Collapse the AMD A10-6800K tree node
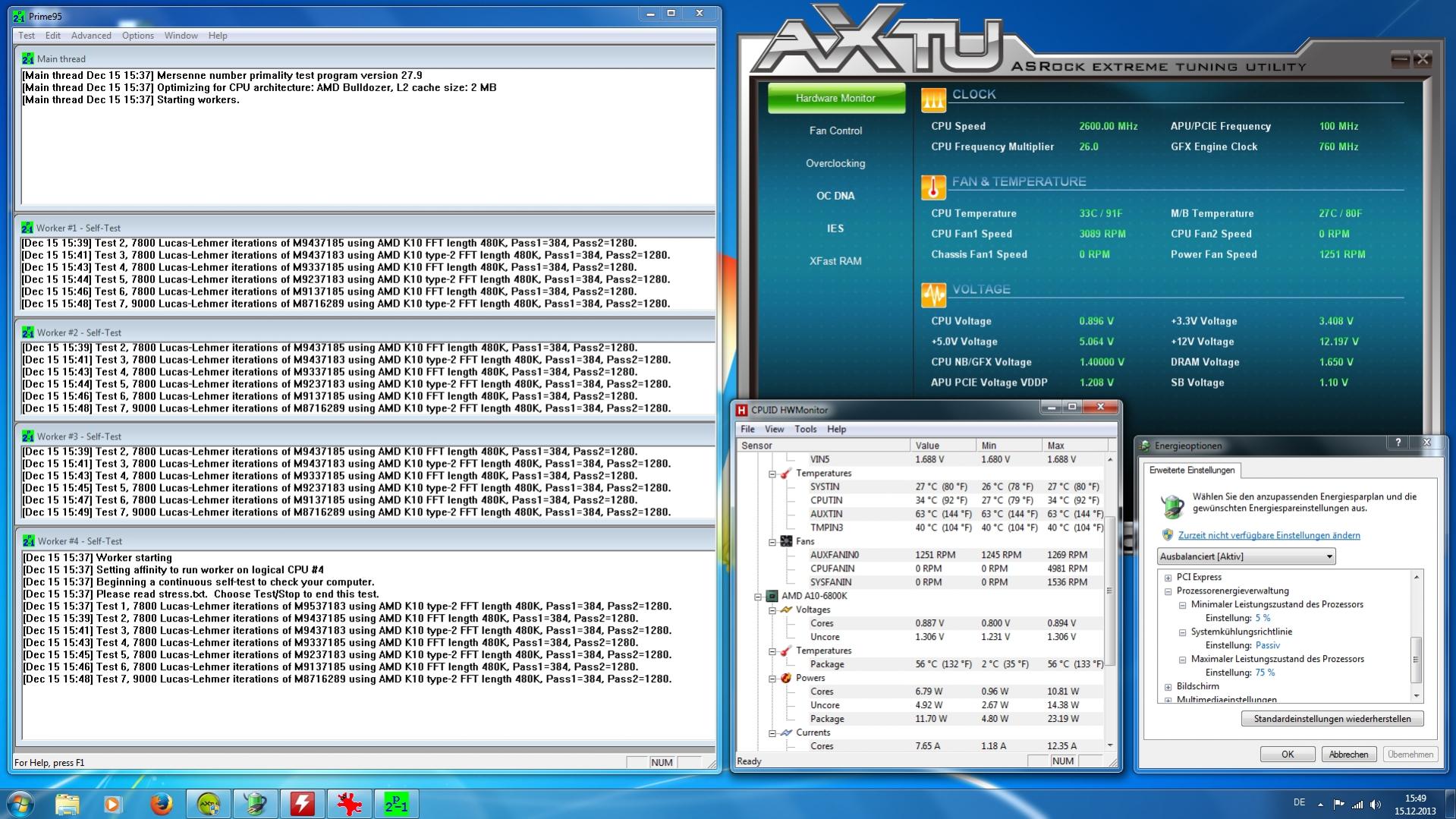Screen dimensions: 1456x819 coord(757,597)
